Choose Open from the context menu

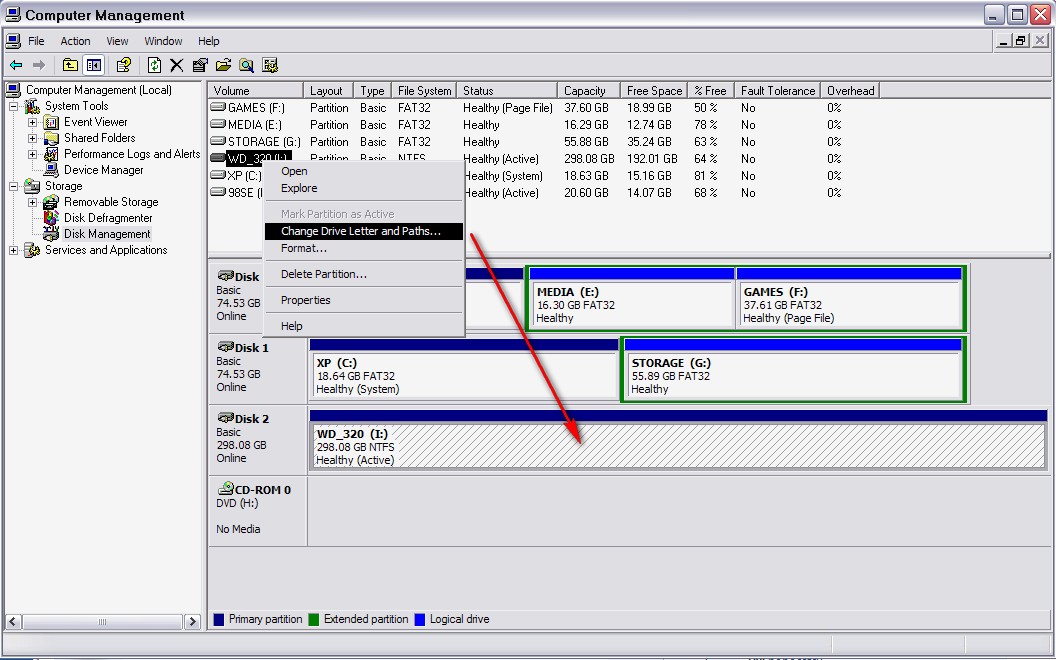[x=364, y=171]
